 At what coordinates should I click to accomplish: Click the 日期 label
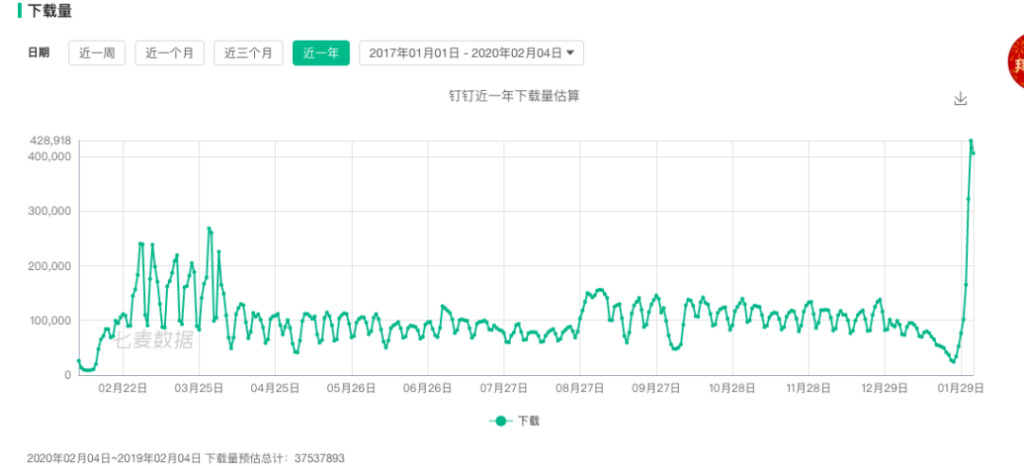pyautogui.click(x=38, y=54)
